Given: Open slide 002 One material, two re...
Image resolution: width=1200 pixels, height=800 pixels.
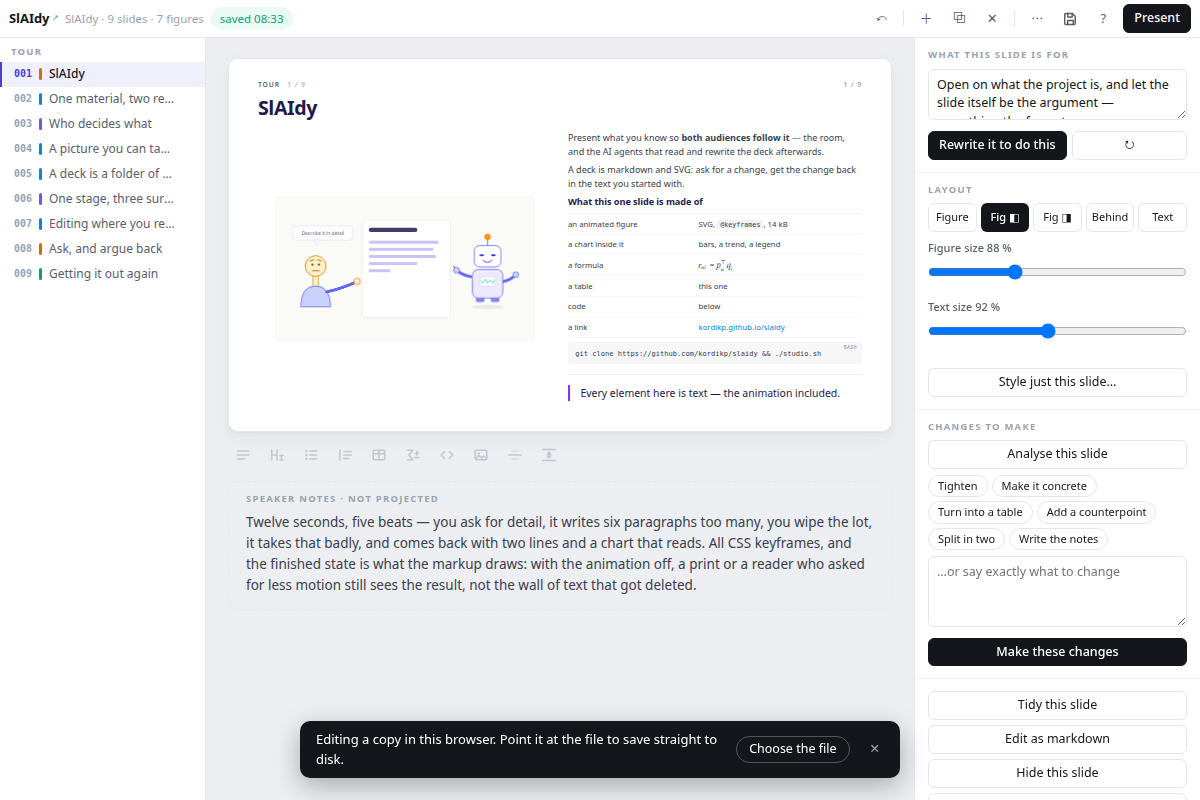Looking at the screenshot, I should click(102, 99).
